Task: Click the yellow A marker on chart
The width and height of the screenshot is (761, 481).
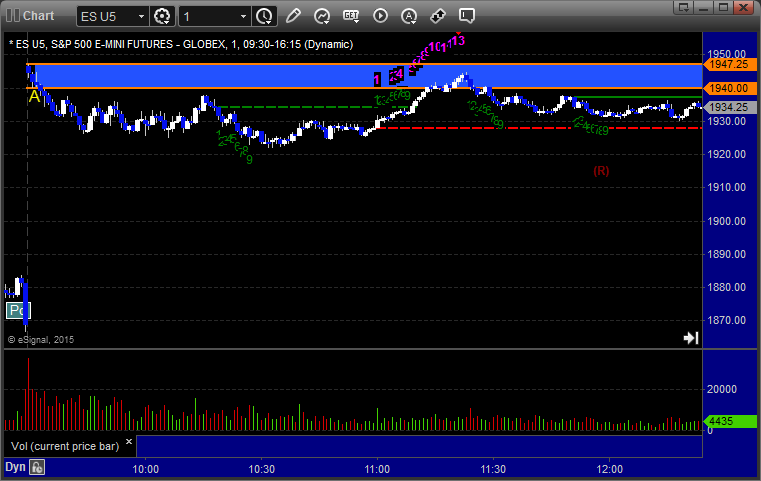Action: click(x=34, y=96)
